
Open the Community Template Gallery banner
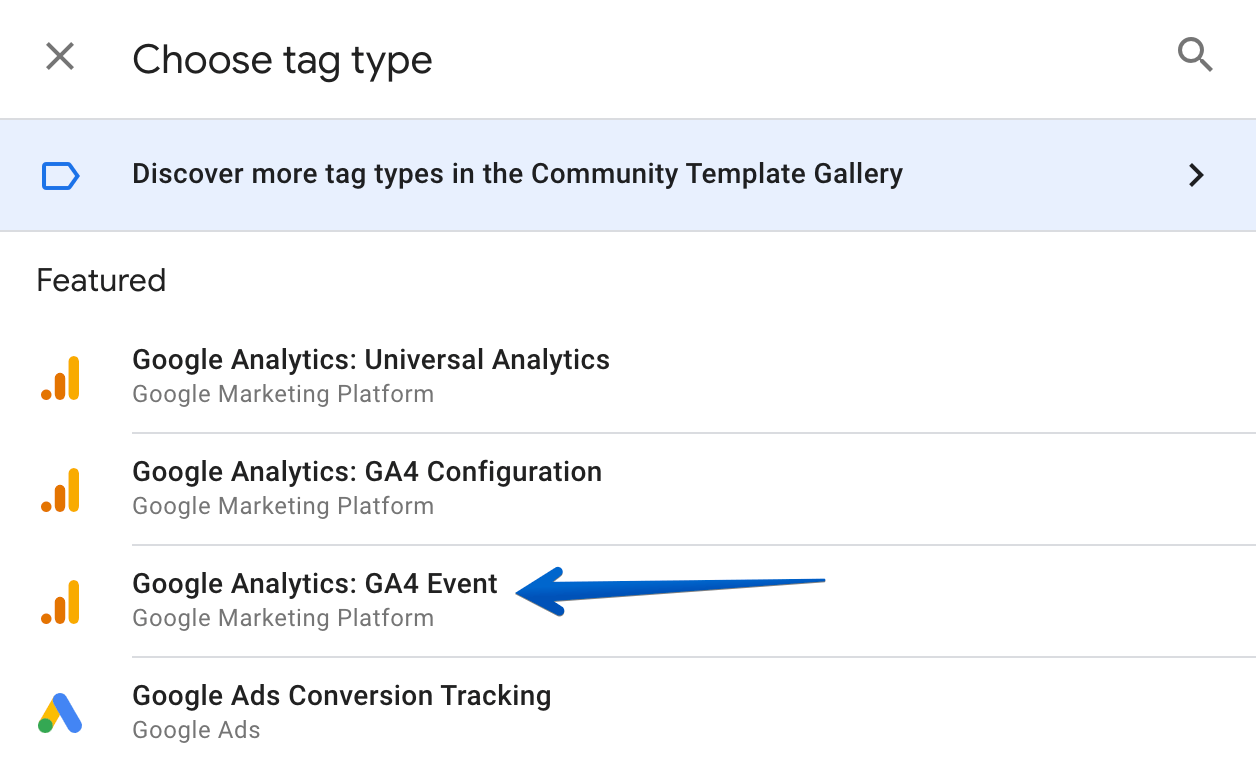pyautogui.click(x=628, y=175)
